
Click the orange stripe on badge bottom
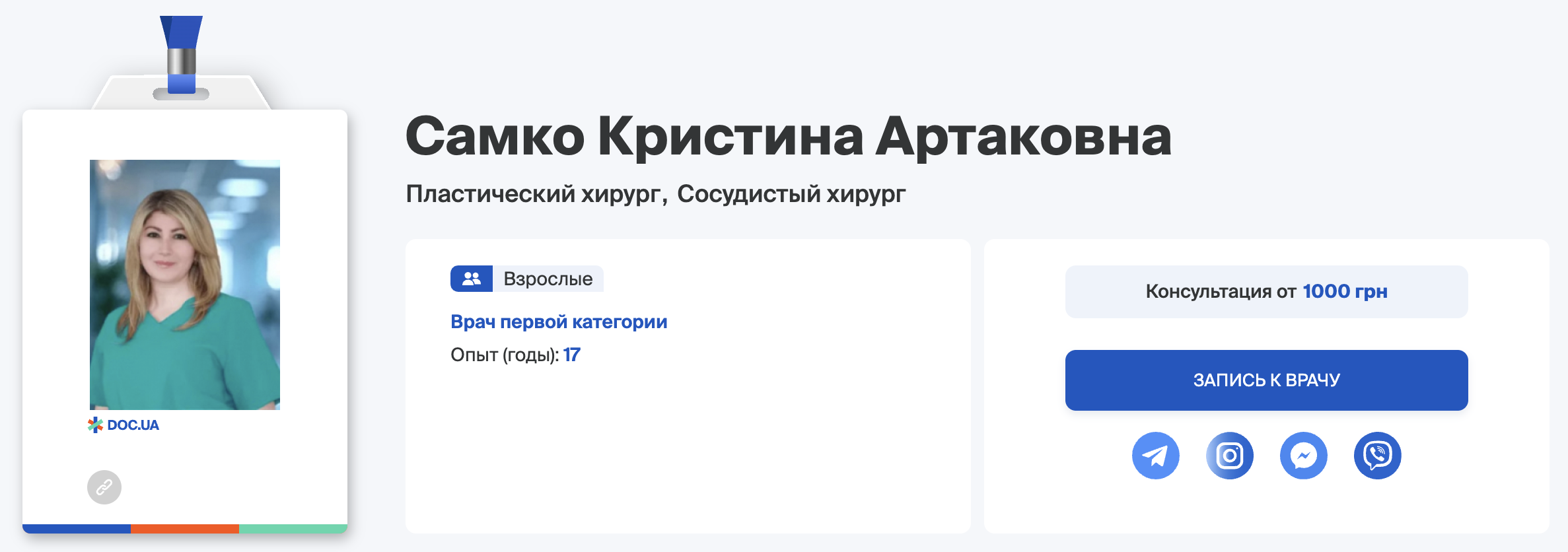tap(185, 529)
